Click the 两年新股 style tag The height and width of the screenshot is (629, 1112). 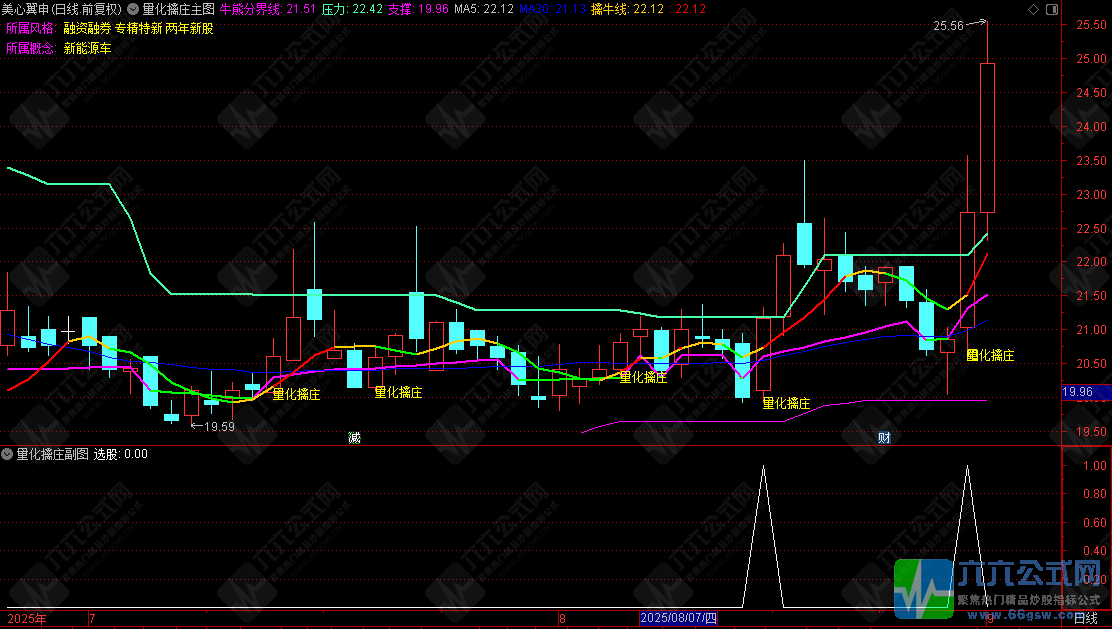coord(189,28)
